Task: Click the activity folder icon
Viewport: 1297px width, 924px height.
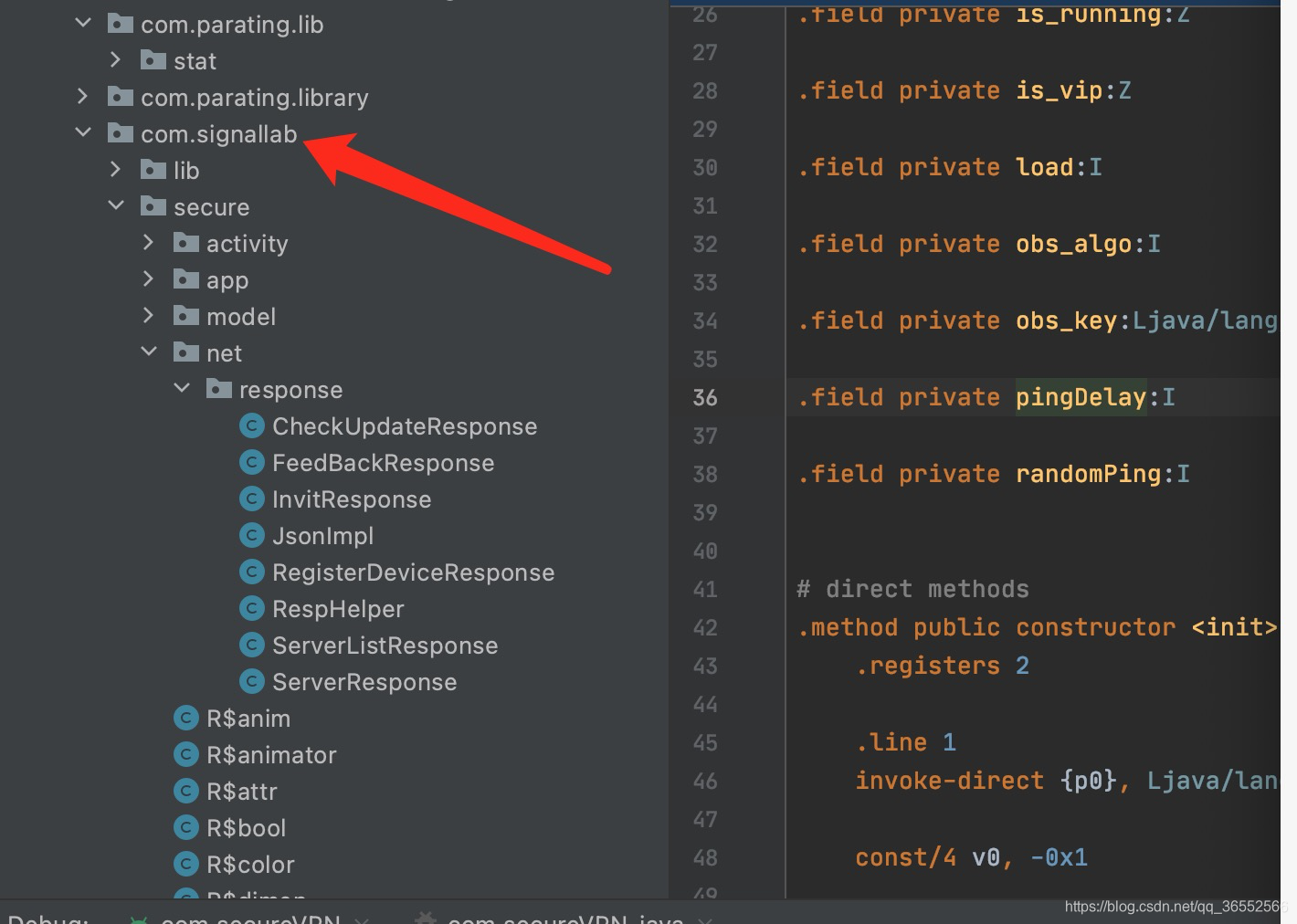Action: pyautogui.click(x=186, y=242)
